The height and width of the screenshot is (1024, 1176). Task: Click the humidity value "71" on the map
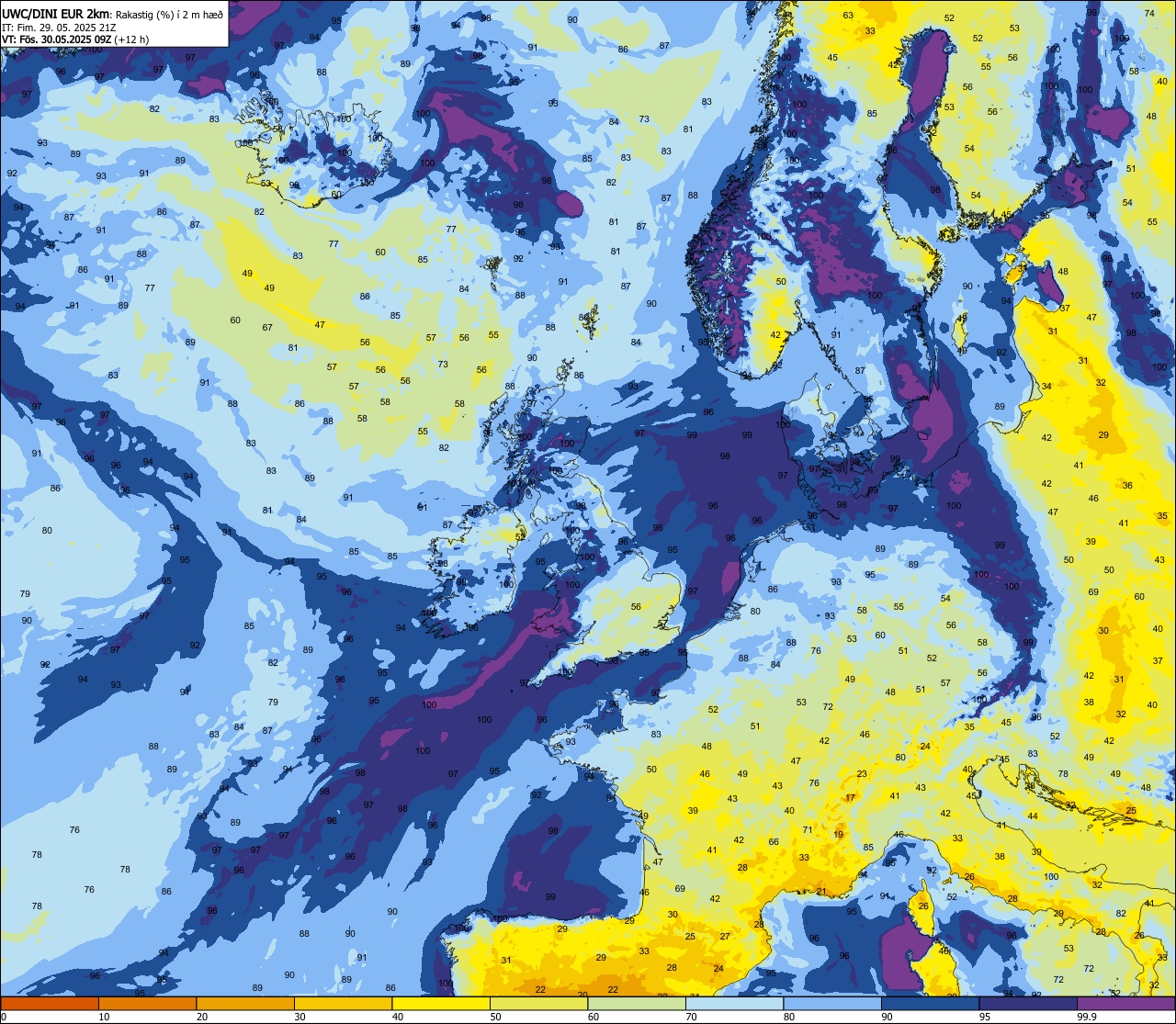tap(807, 829)
